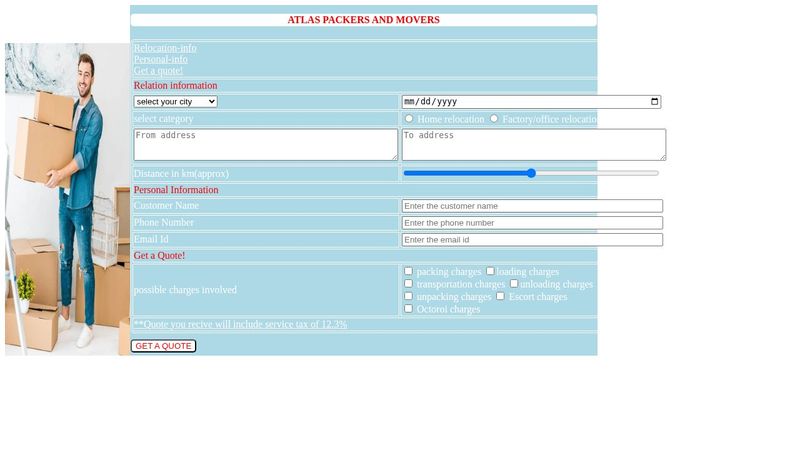The width and height of the screenshot is (800, 450).
Task: Focus the From address text area
Action: 265,144
